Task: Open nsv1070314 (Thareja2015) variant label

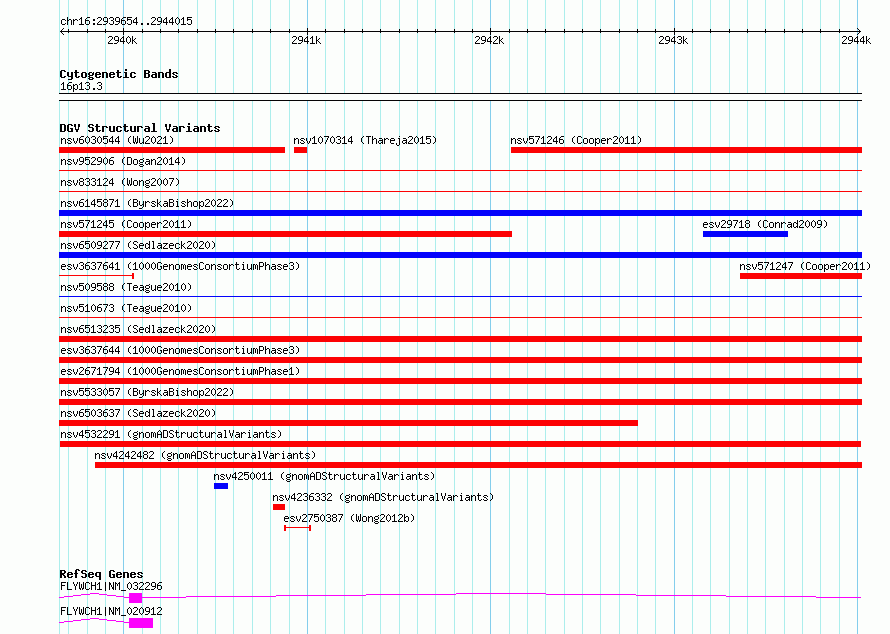Action: (x=365, y=140)
